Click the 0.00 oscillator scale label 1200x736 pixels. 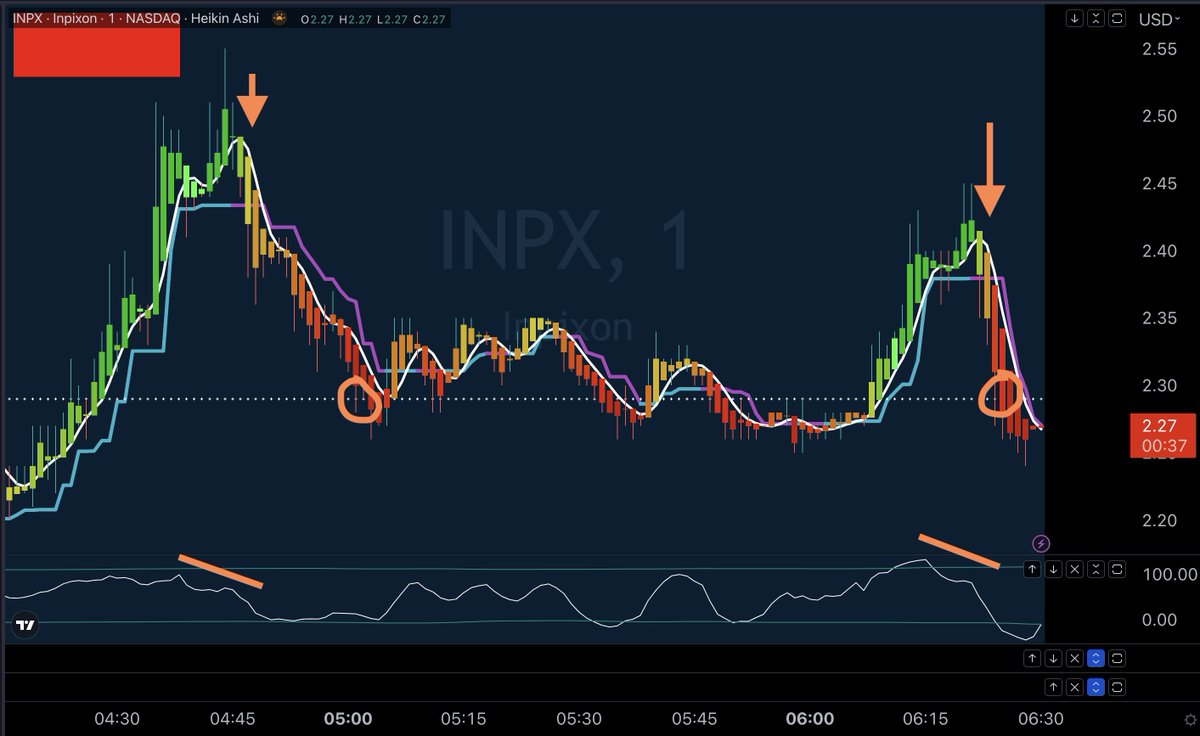click(1158, 619)
